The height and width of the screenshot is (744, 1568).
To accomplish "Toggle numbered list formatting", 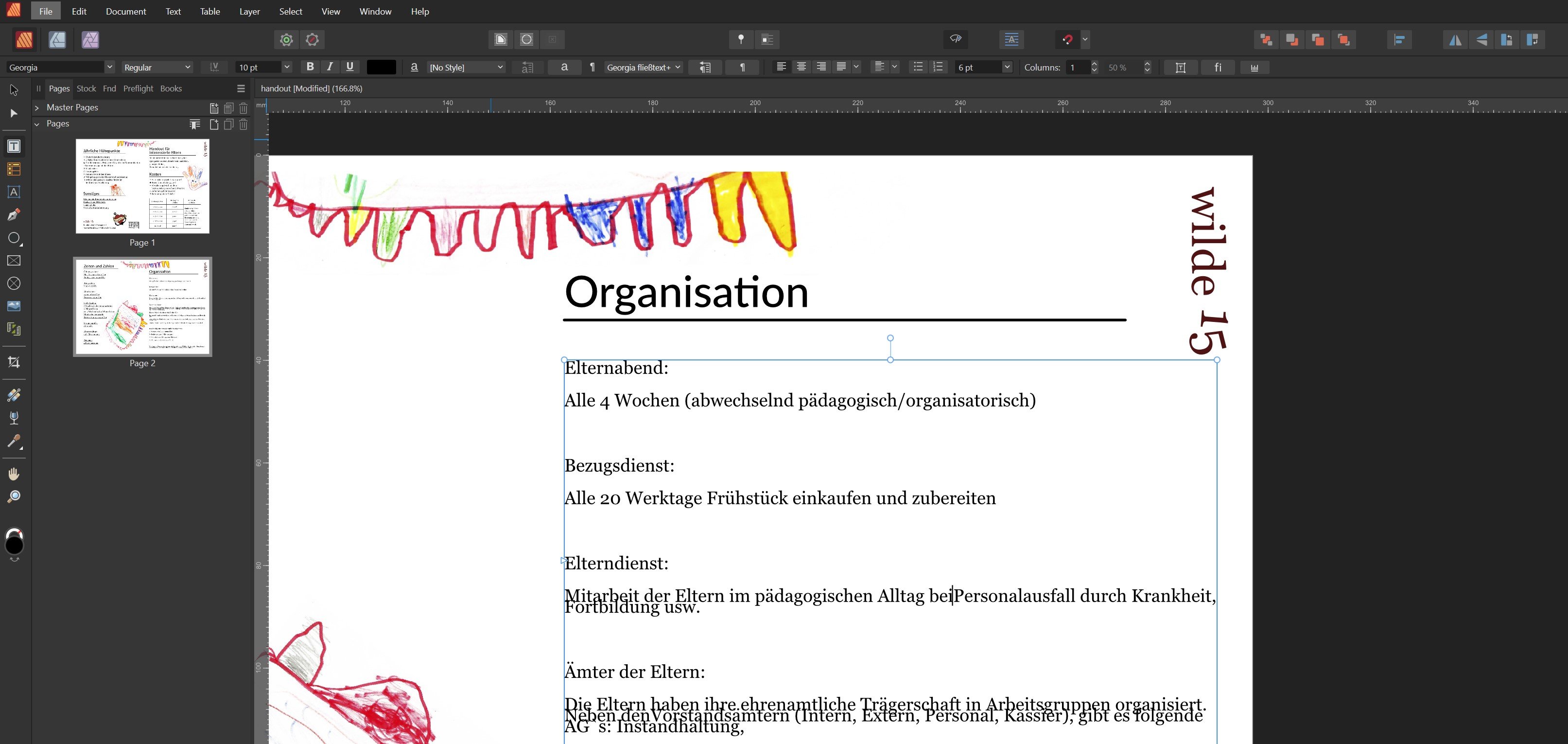I will click(x=938, y=67).
